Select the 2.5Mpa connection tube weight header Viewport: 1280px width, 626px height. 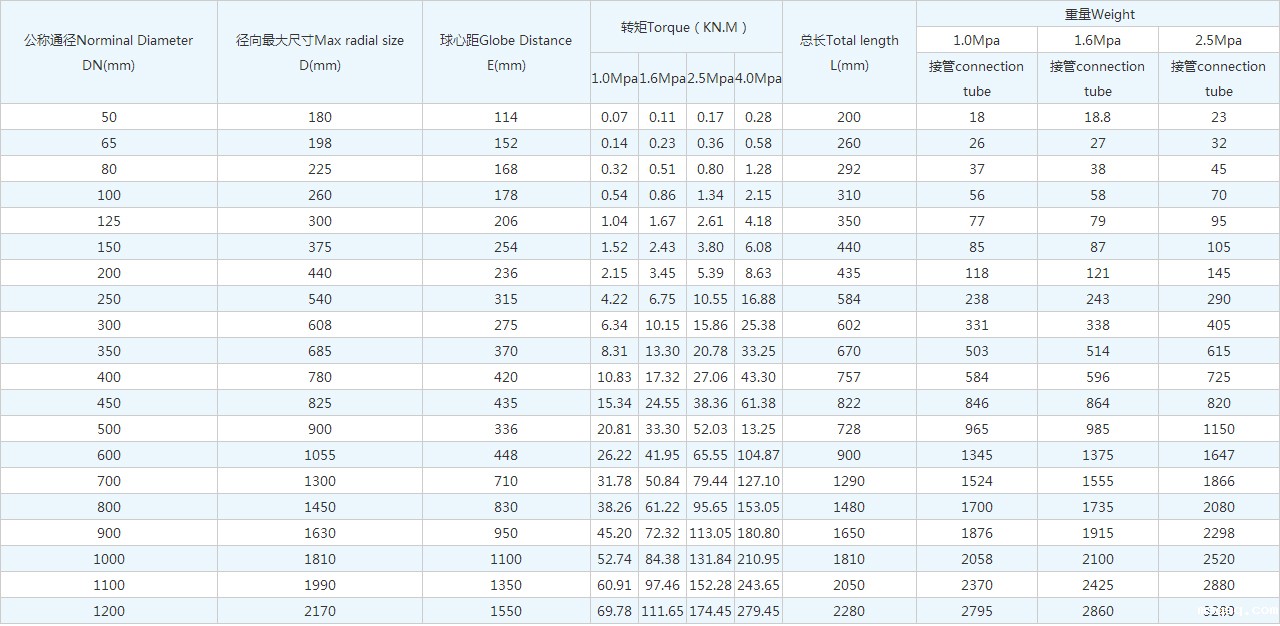coord(1218,78)
